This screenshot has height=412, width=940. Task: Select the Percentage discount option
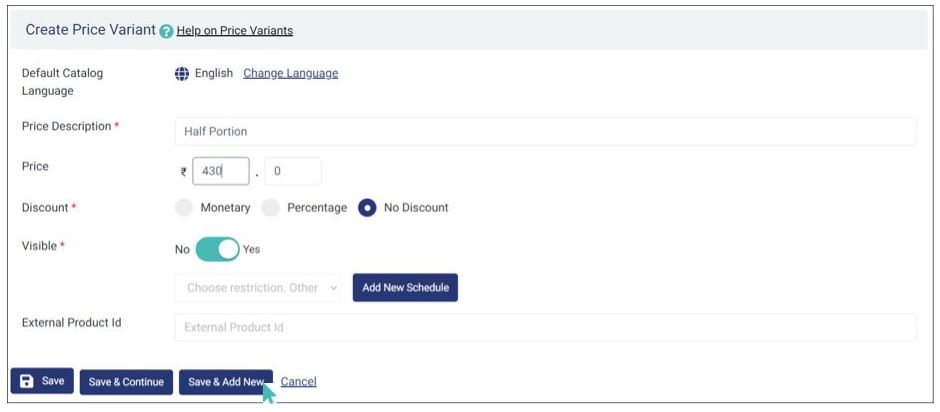click(x=270, y=208)
